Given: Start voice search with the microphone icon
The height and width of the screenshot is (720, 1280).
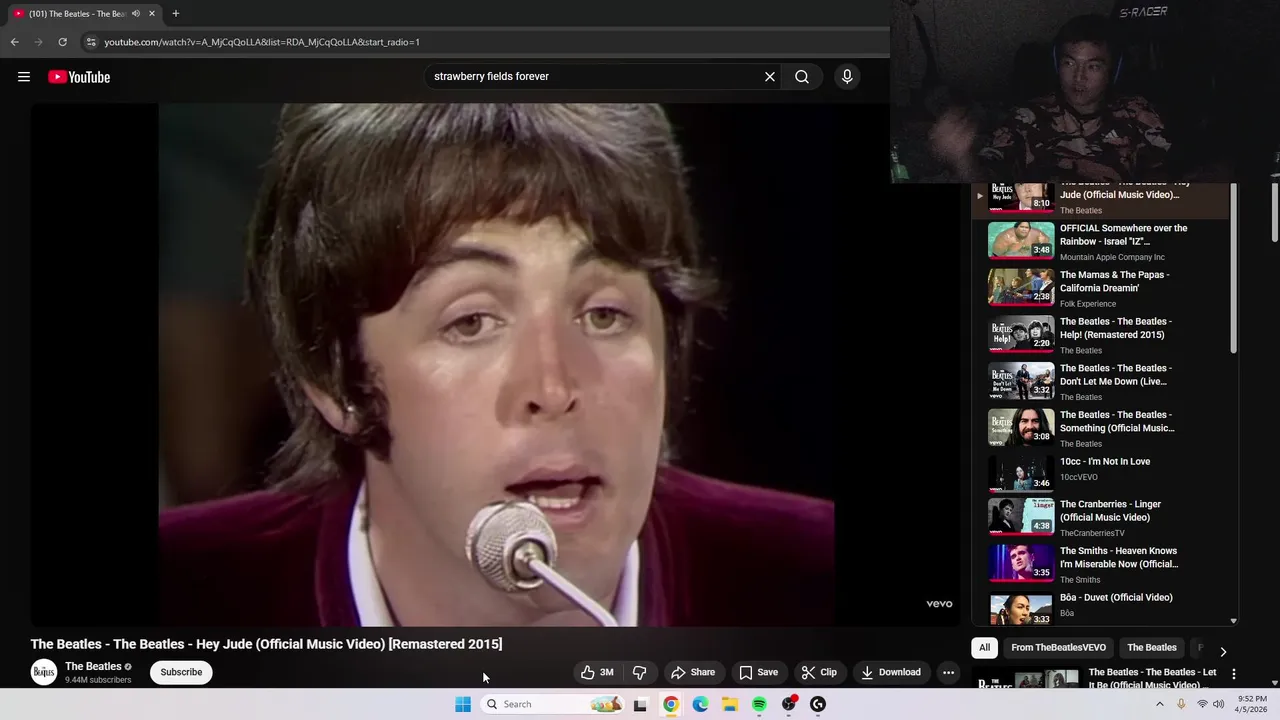Looking at the screenshot, I should tap(847, 76).
